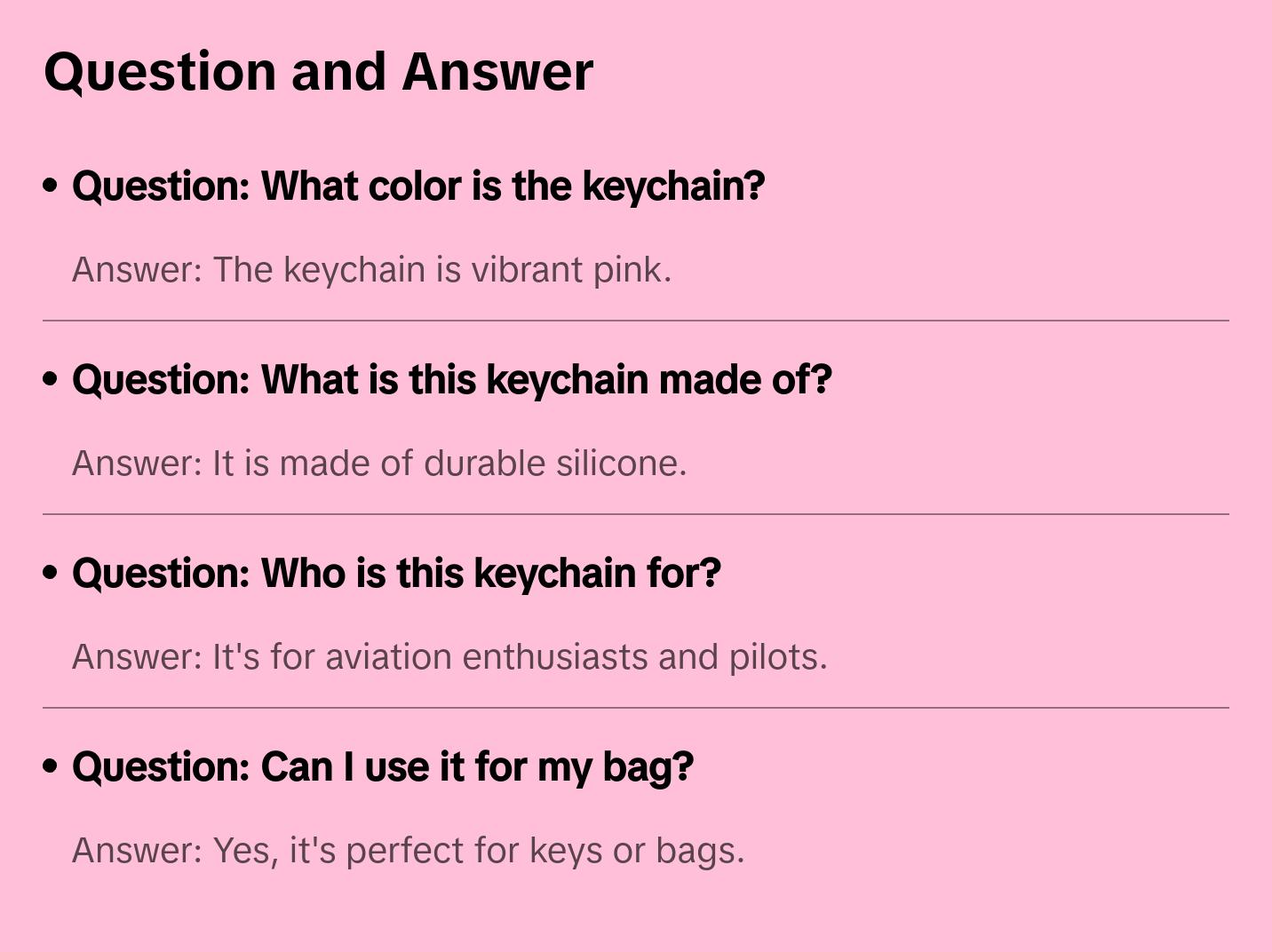Select the "Who is this keychain for?" question
Screen dimensions: 1272x952
coord(396,574)
